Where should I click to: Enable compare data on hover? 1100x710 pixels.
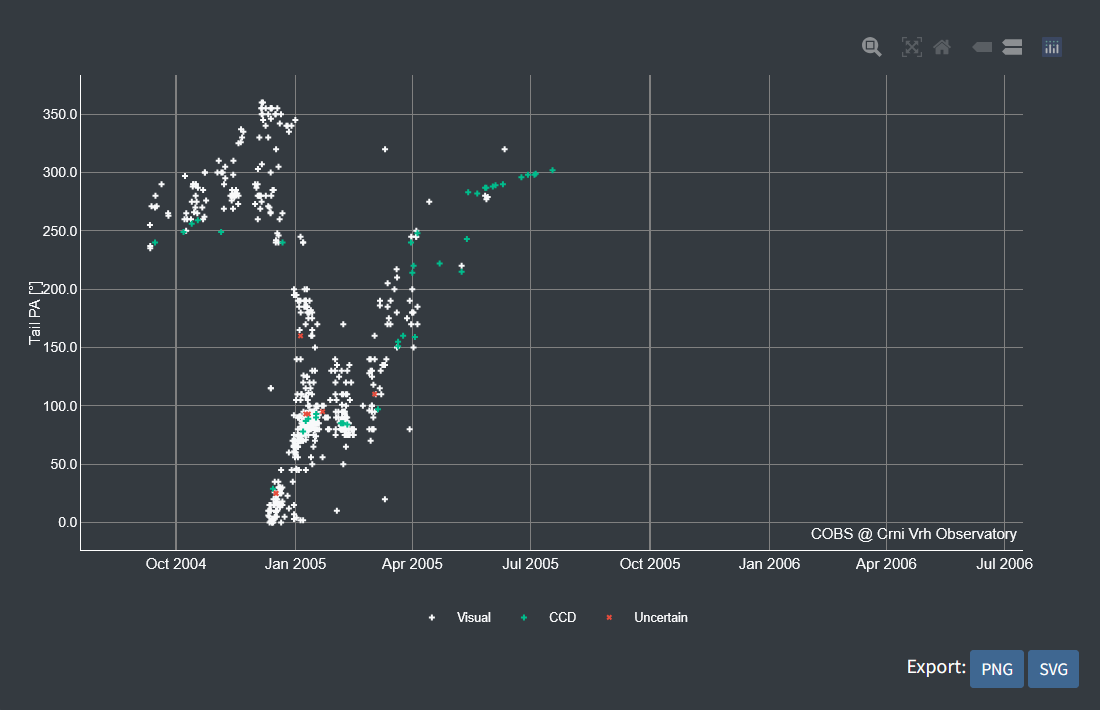1012,47
